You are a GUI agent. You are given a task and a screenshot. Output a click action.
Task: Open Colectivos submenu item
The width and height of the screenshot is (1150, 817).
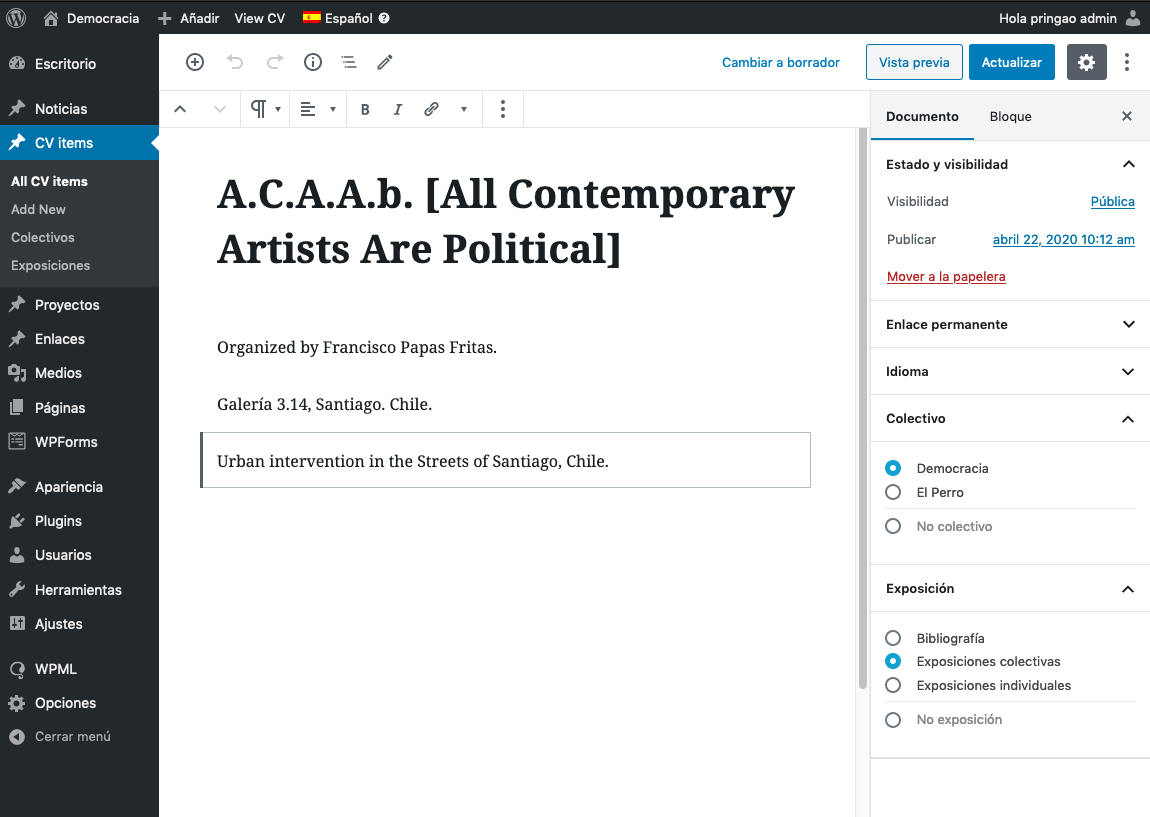click(43, 237)
